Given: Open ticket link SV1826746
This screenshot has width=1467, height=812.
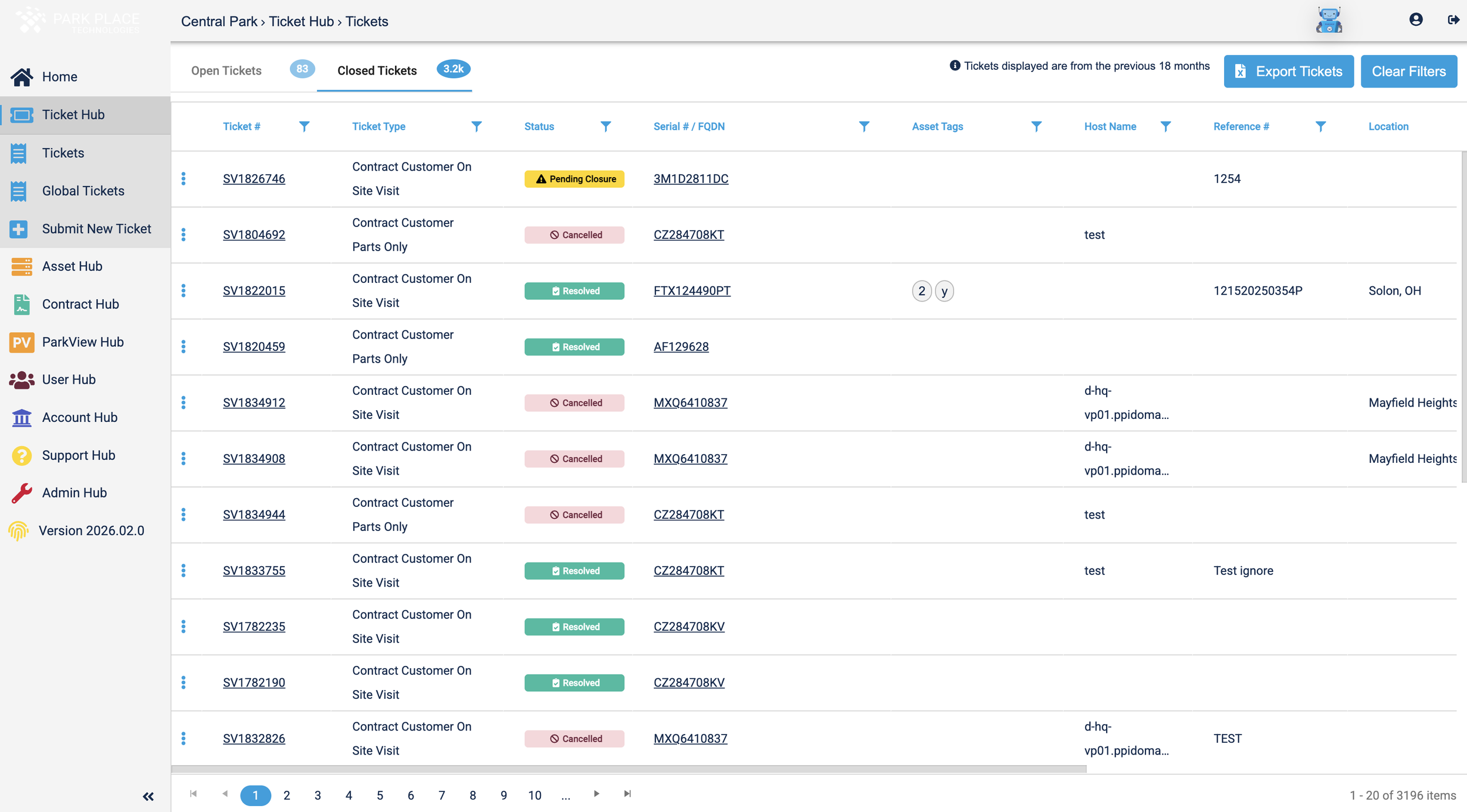Looking at the screenshot, I should [x=254, y=179].
